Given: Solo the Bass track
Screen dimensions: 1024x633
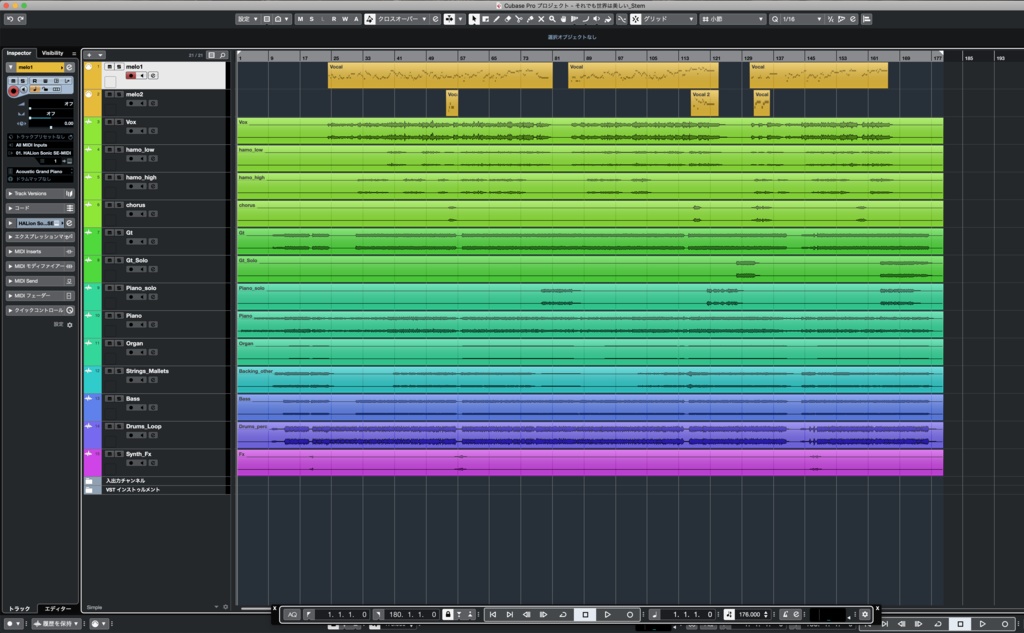Looking at the screenshot, I should point(119,398).
